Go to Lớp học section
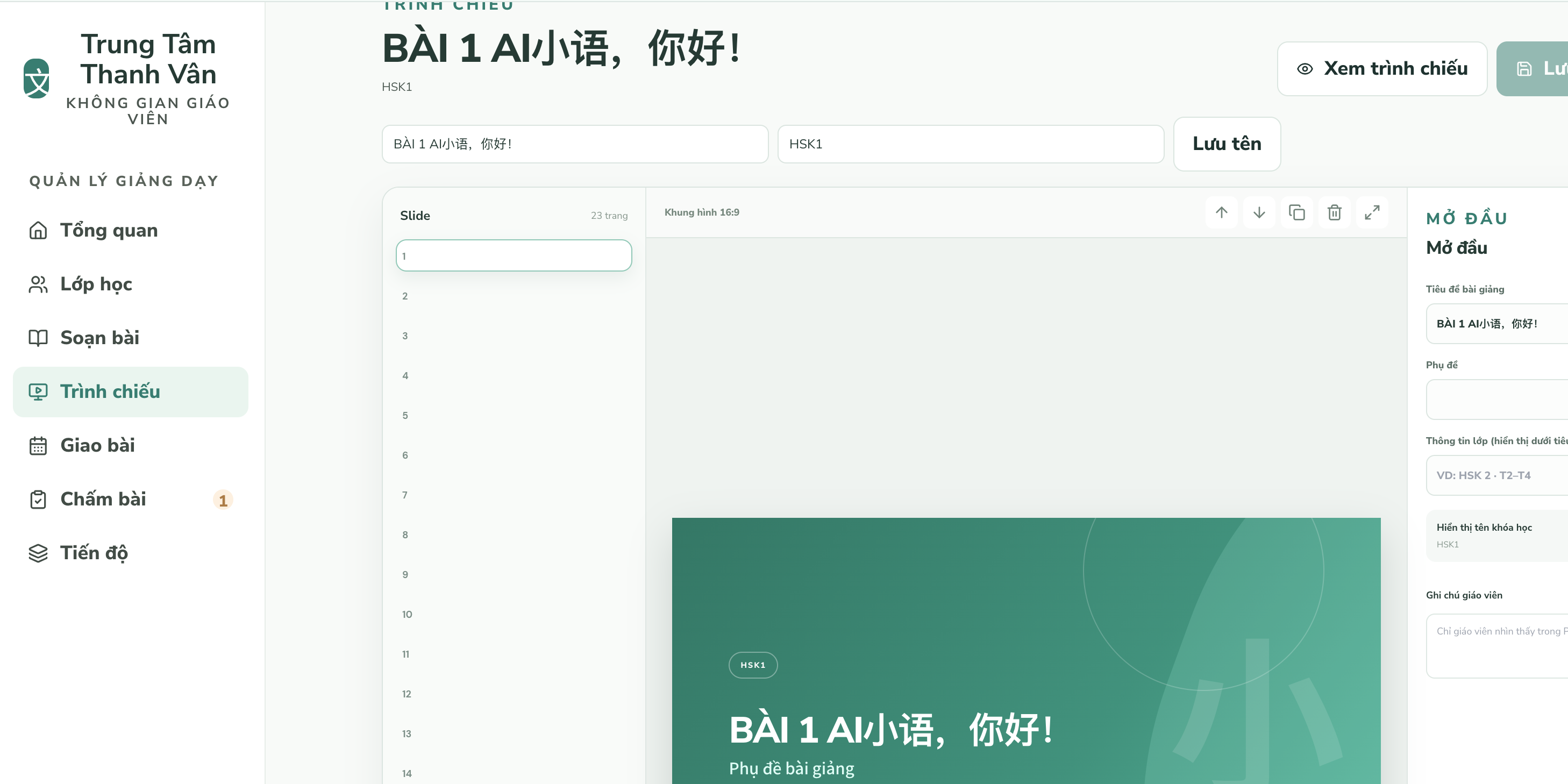 (130, 284)
